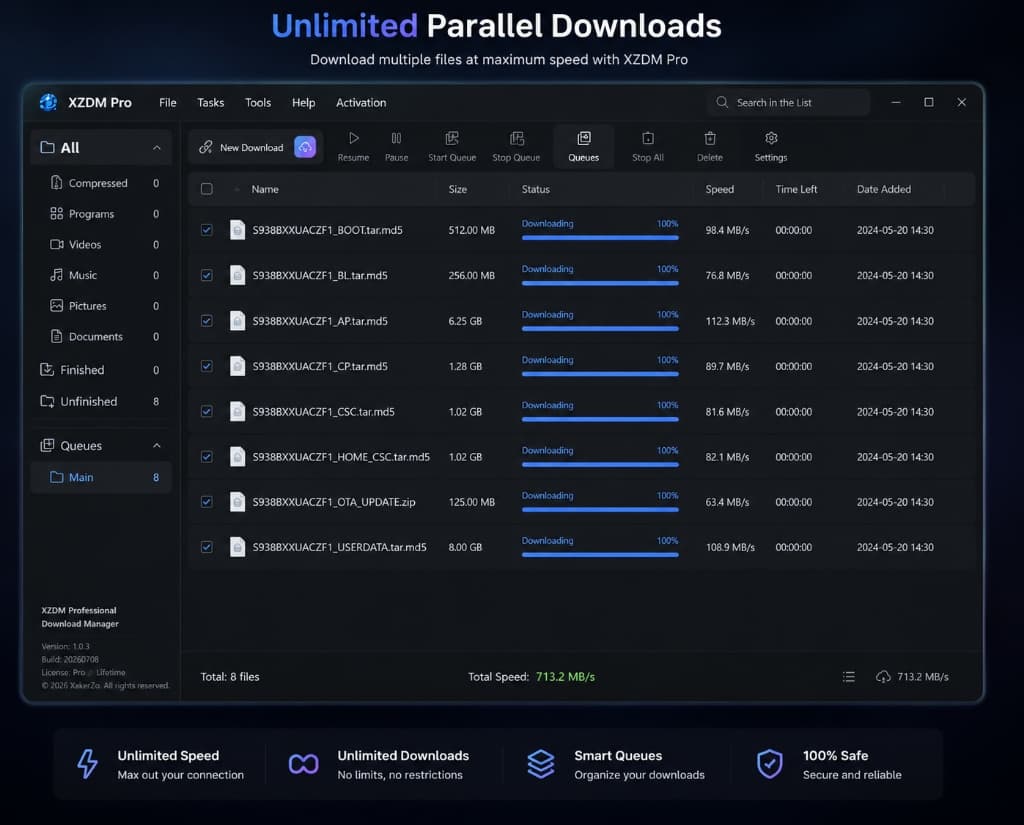
Task: Click the 125.00 MB size value
Action: point(472,502)
